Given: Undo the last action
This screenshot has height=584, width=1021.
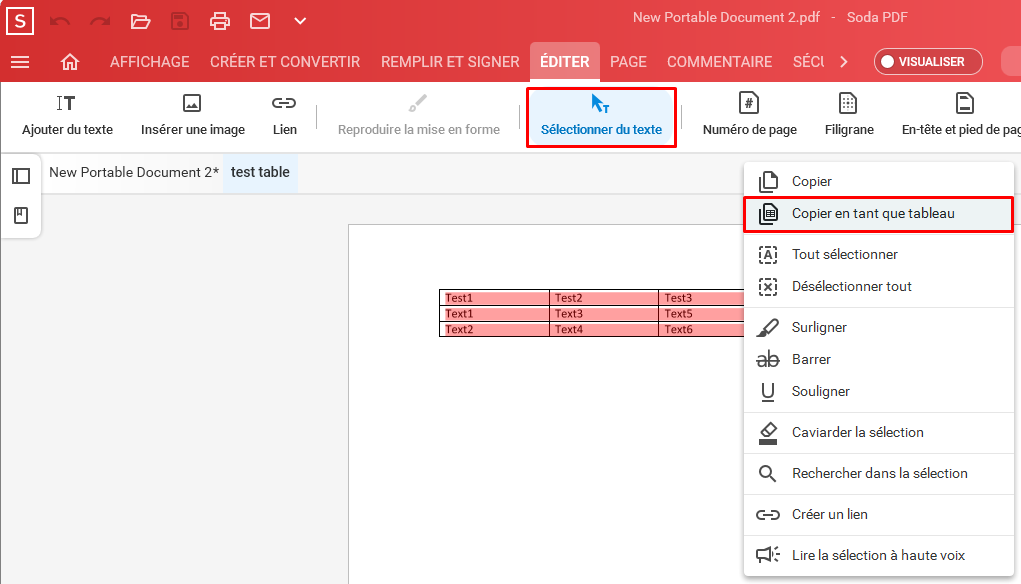Looking at the screenshot, I should tap(60, 20).
